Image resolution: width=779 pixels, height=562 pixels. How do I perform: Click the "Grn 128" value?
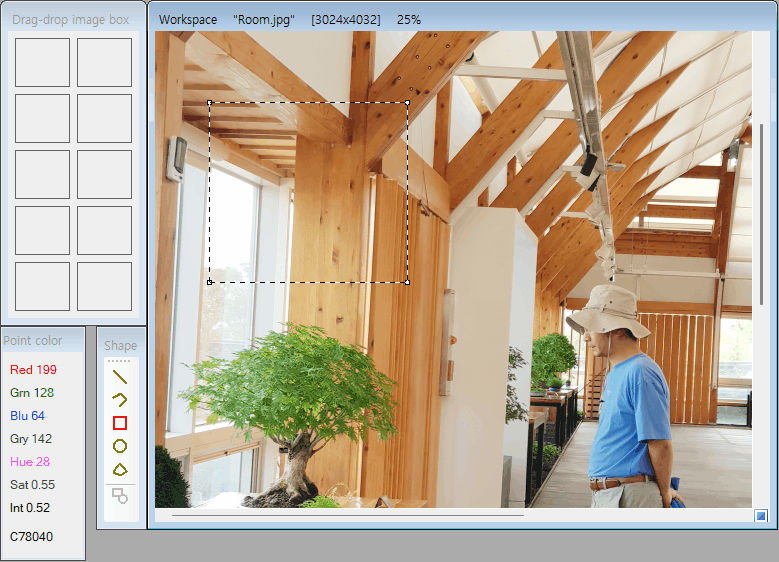tap(32, 393)
